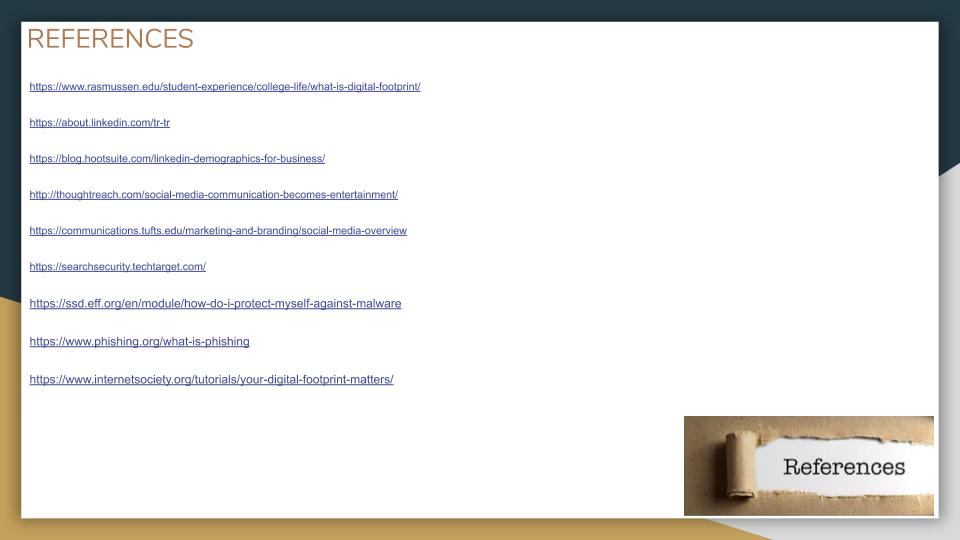960x540 pixels.
Task: Follow the ssd.eff.org malware protection link
Action: [215, 304]
